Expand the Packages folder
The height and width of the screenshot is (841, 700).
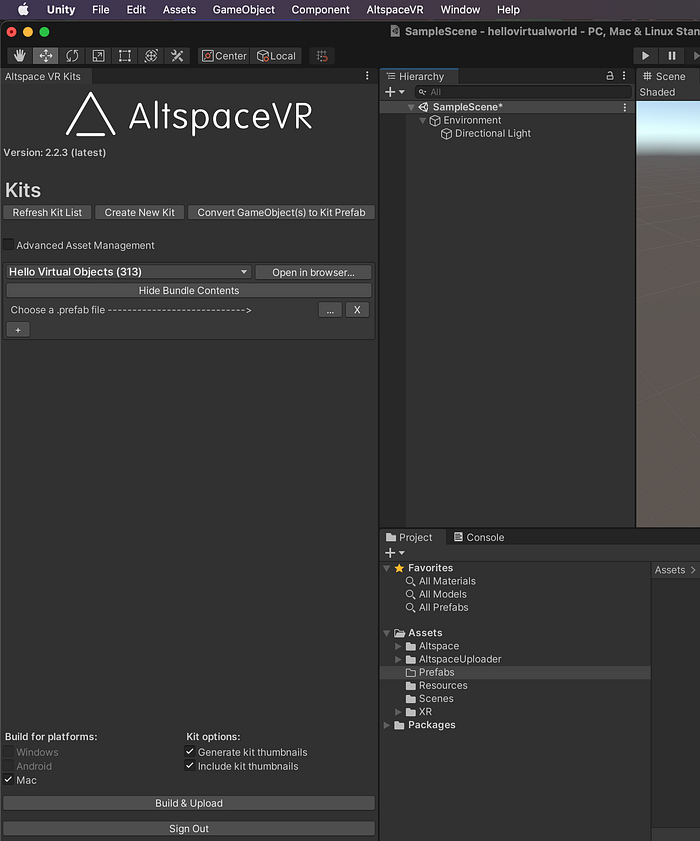pos(387,725)
